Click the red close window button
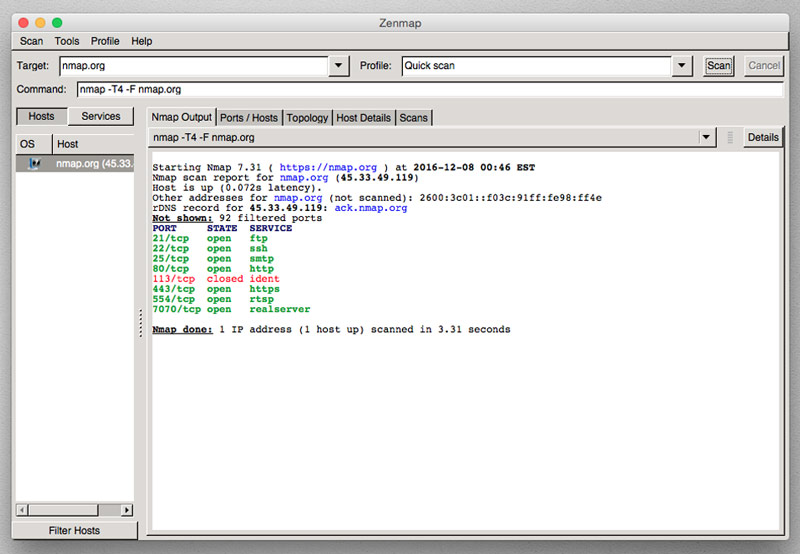This screenshot has width=800, height=554. [x=23, y=22]
